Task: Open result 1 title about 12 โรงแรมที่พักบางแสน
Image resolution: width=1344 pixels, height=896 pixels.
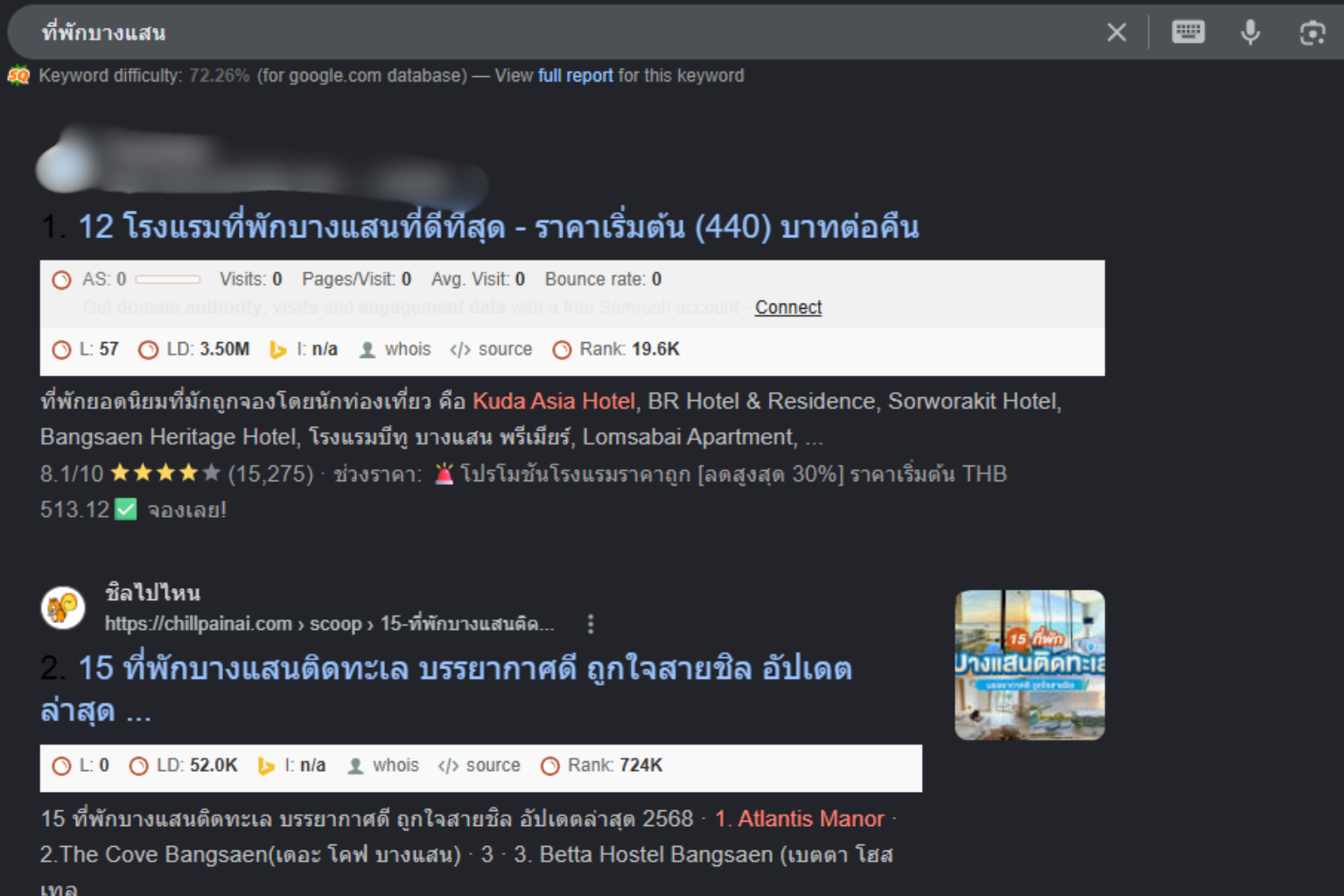Action: [499, 227]
